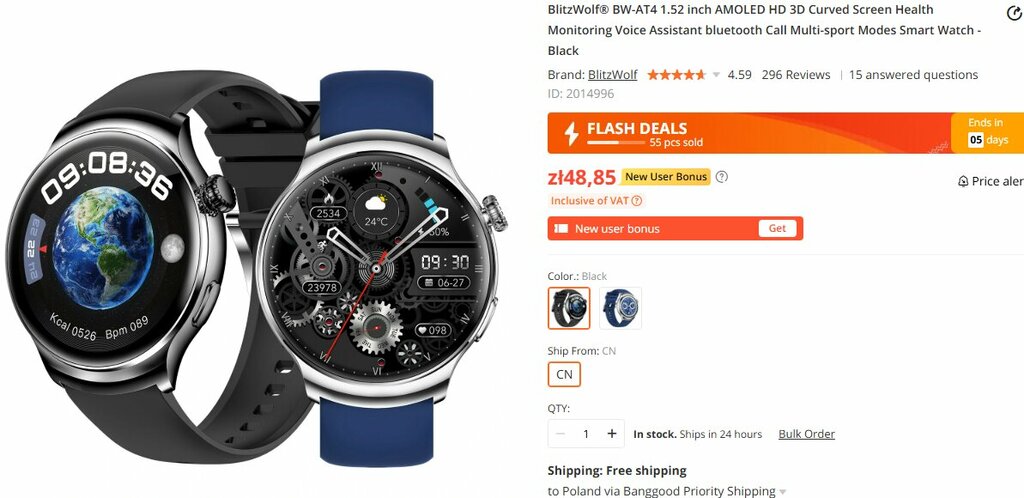Expand the rating breakdown dropdown arrow

click(x=716, y=75)
